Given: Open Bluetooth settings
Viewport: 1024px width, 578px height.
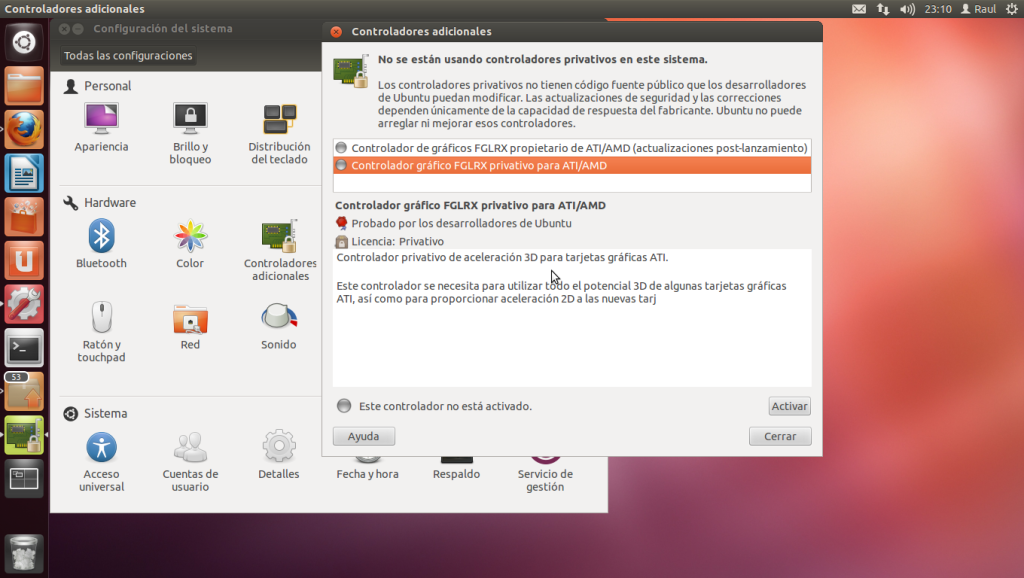Looking at the screenshot, I should [101, 244].
